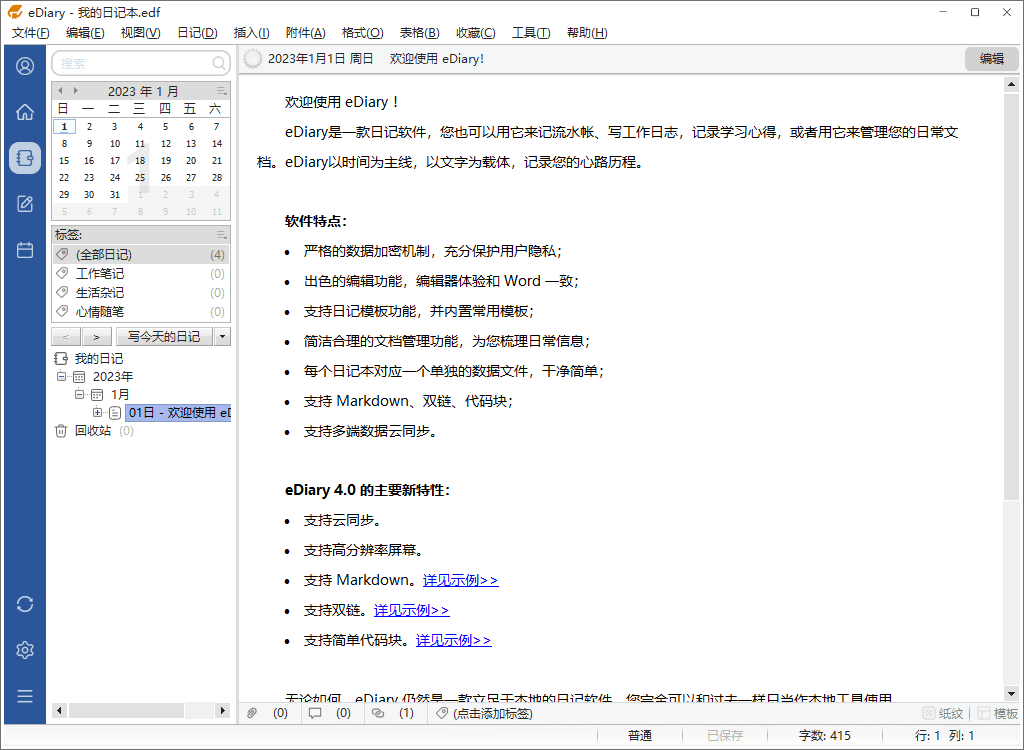This screenshot has height=750, width=1024.
Task: Click the 2023年1月 calendar header
Action: click(143, 91)
